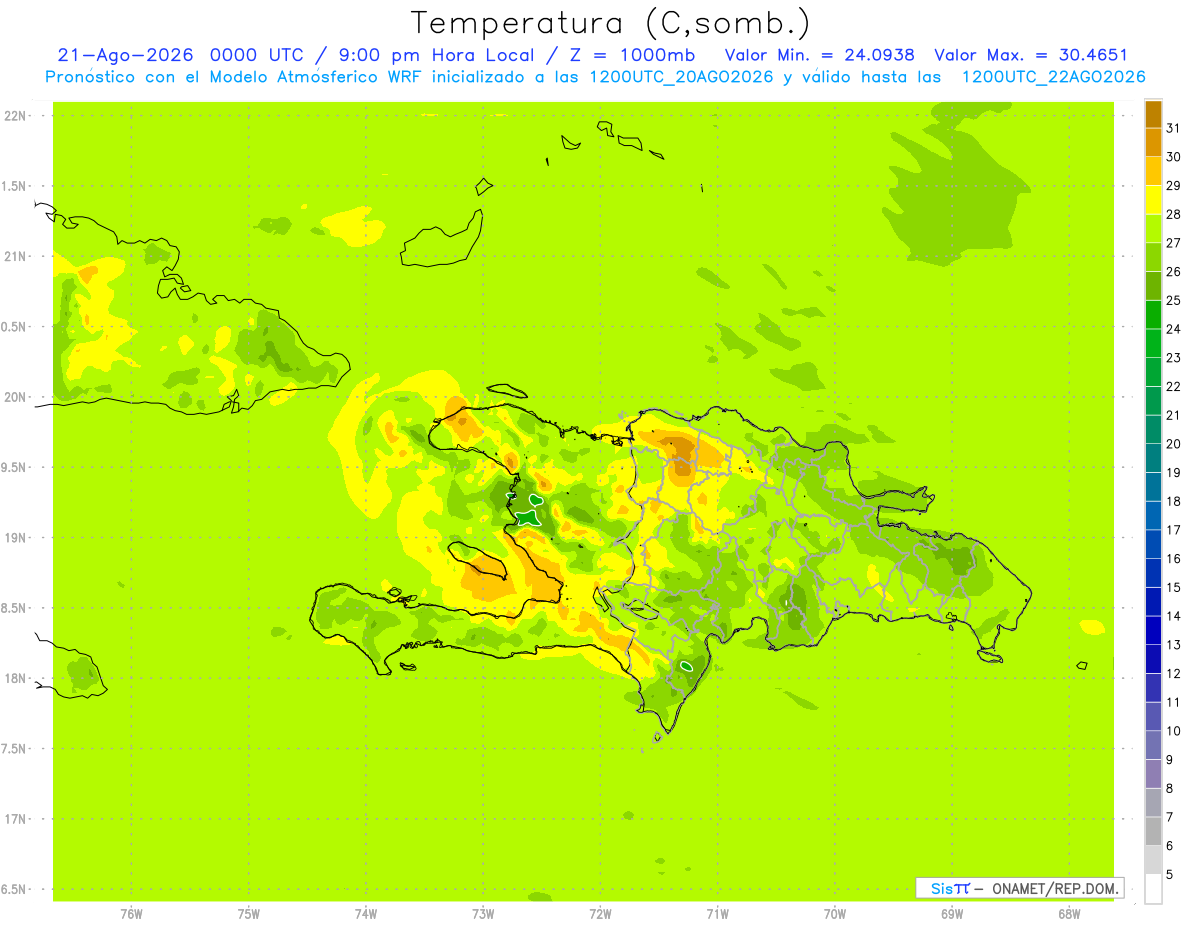
Task: Click the '1.5N' latitude axis label
Action: pyautogui.click(x=15, y=186)
